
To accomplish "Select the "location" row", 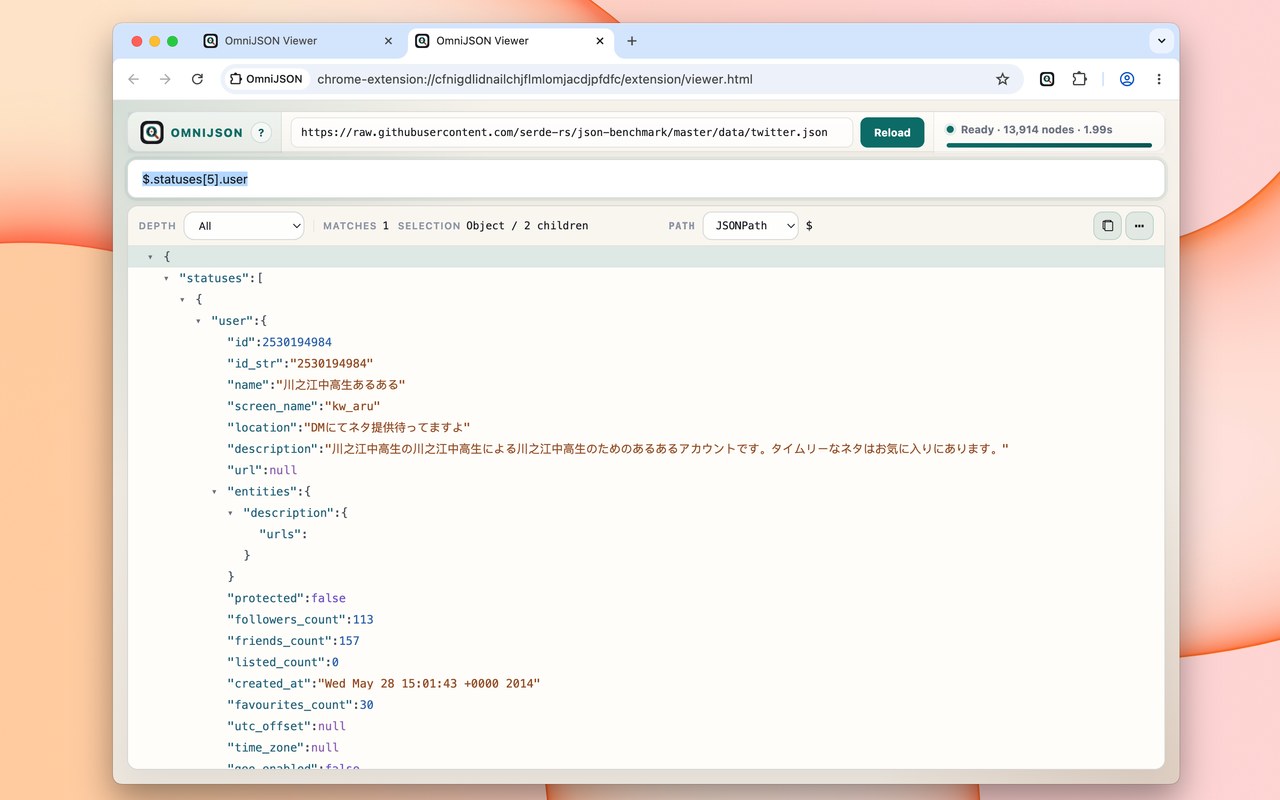I will tap(646, 427).
